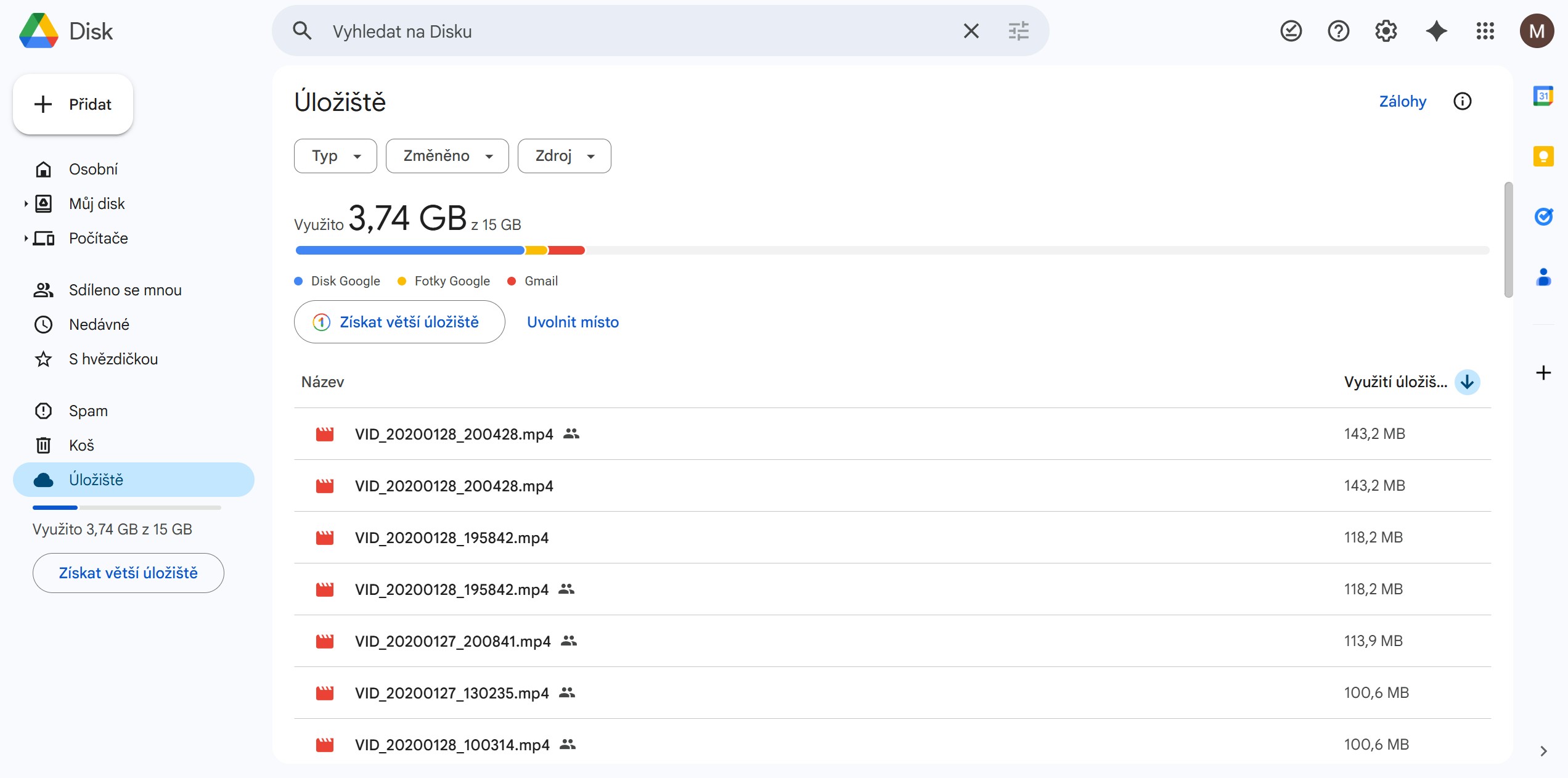The width and height of the screenshot is (1568, 778).
Task: Click the storage usage color bar
Action: [x=440, y=250]
